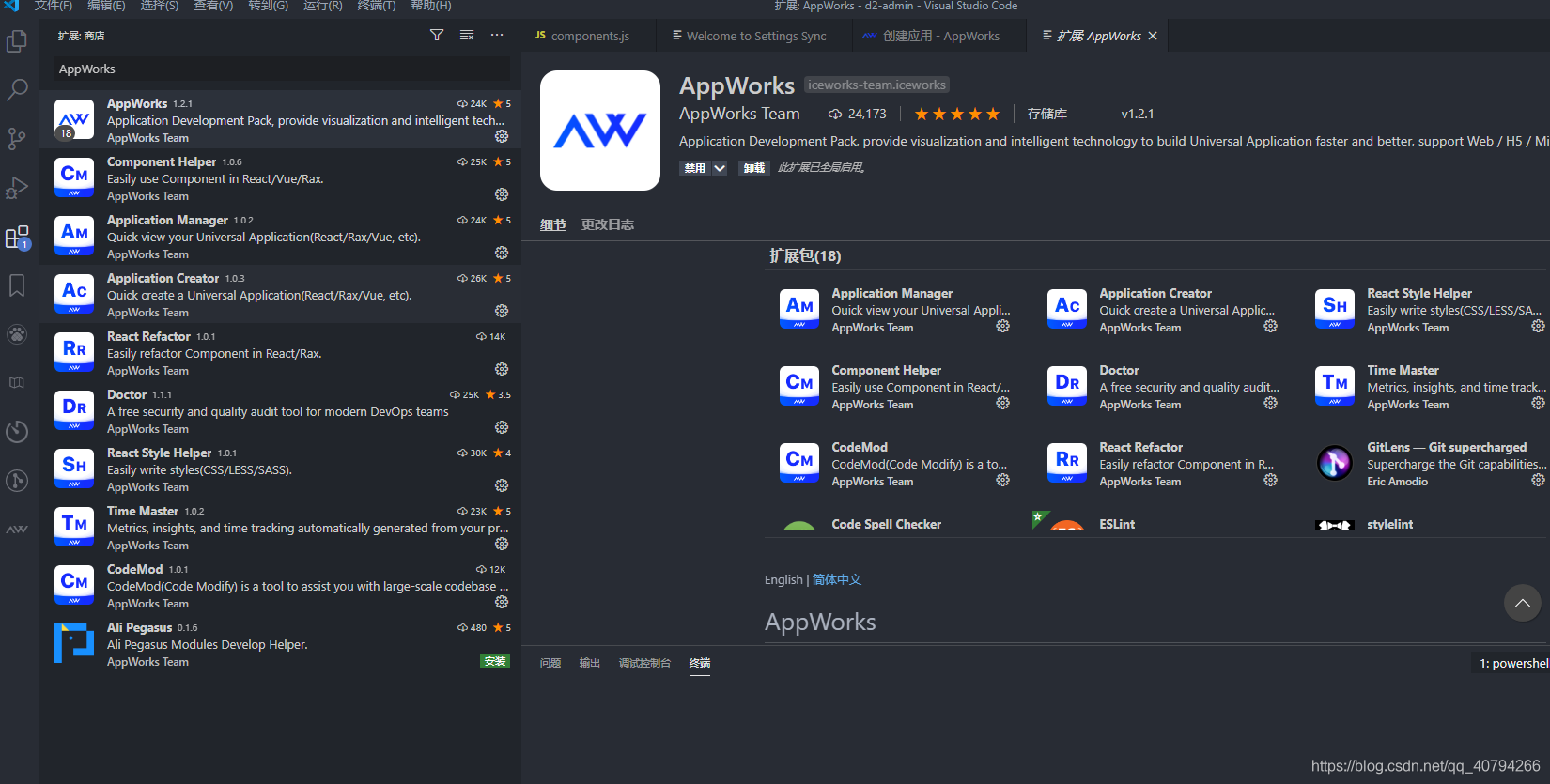Open manage gear for Doctor in list
The width and height of the screenshot is (1550, 784).
pos(502,427)
